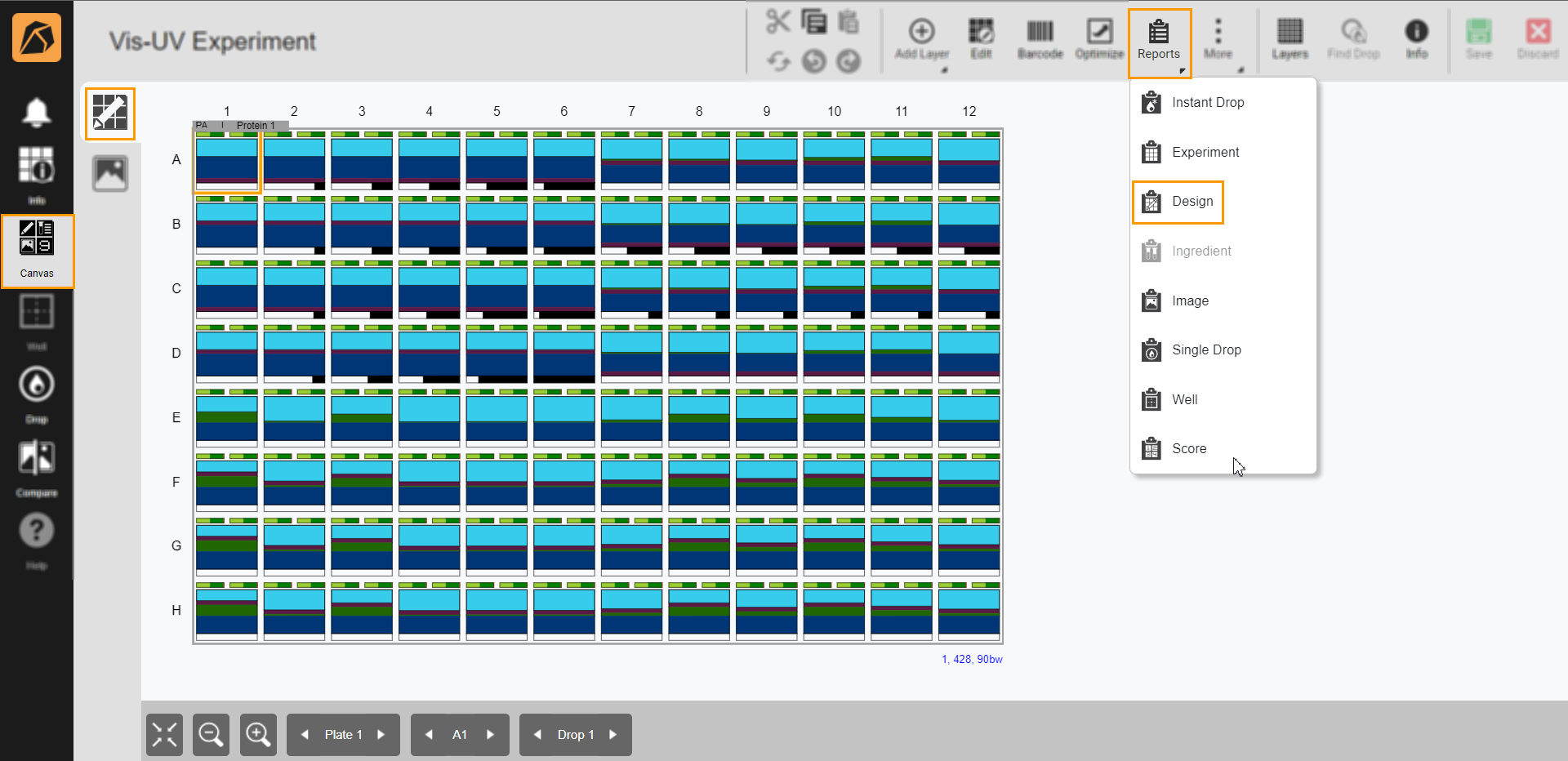This screenshot has height=761, width=1568.
Task: Expand the More dropdown menu
Action: 1218,38
